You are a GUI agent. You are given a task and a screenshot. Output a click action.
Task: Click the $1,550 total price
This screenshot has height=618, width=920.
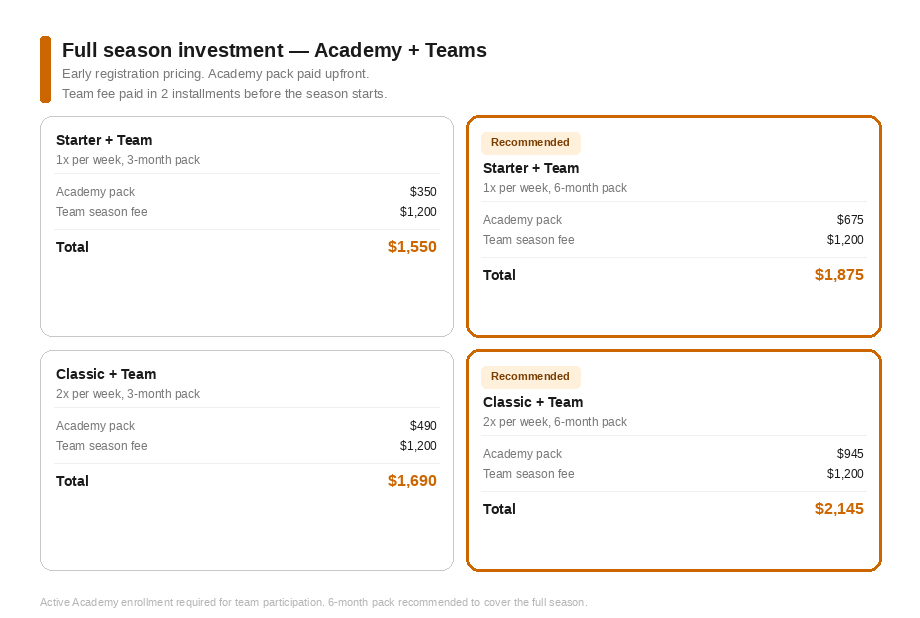pos(412,246)
